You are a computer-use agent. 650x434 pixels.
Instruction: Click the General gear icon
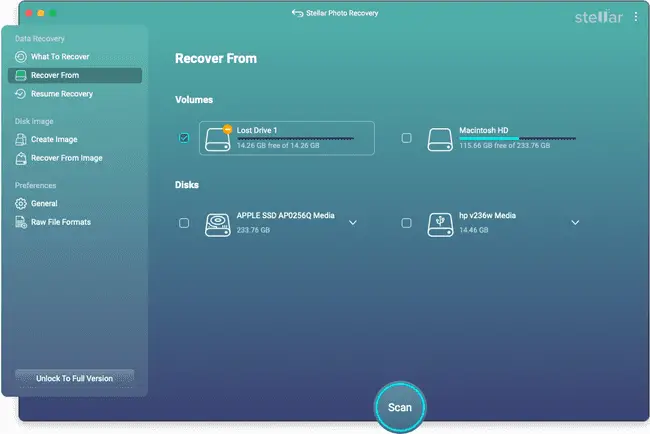point(21,204)
